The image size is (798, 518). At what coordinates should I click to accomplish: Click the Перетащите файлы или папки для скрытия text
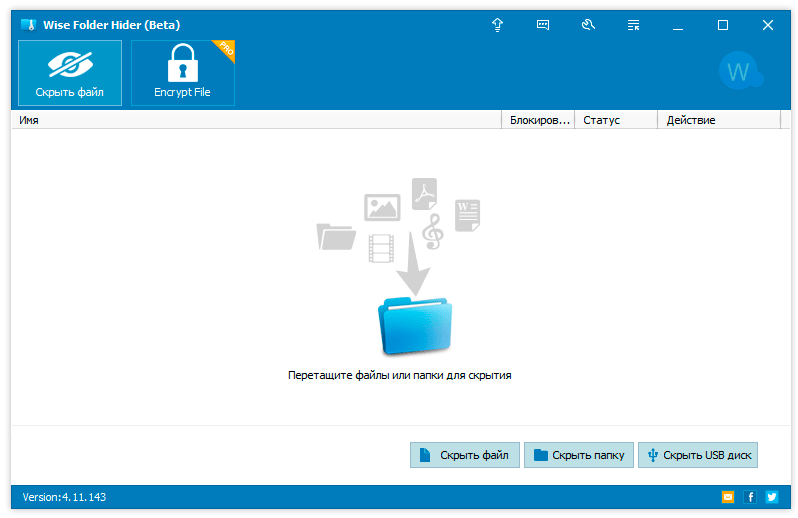coord(400,376)
